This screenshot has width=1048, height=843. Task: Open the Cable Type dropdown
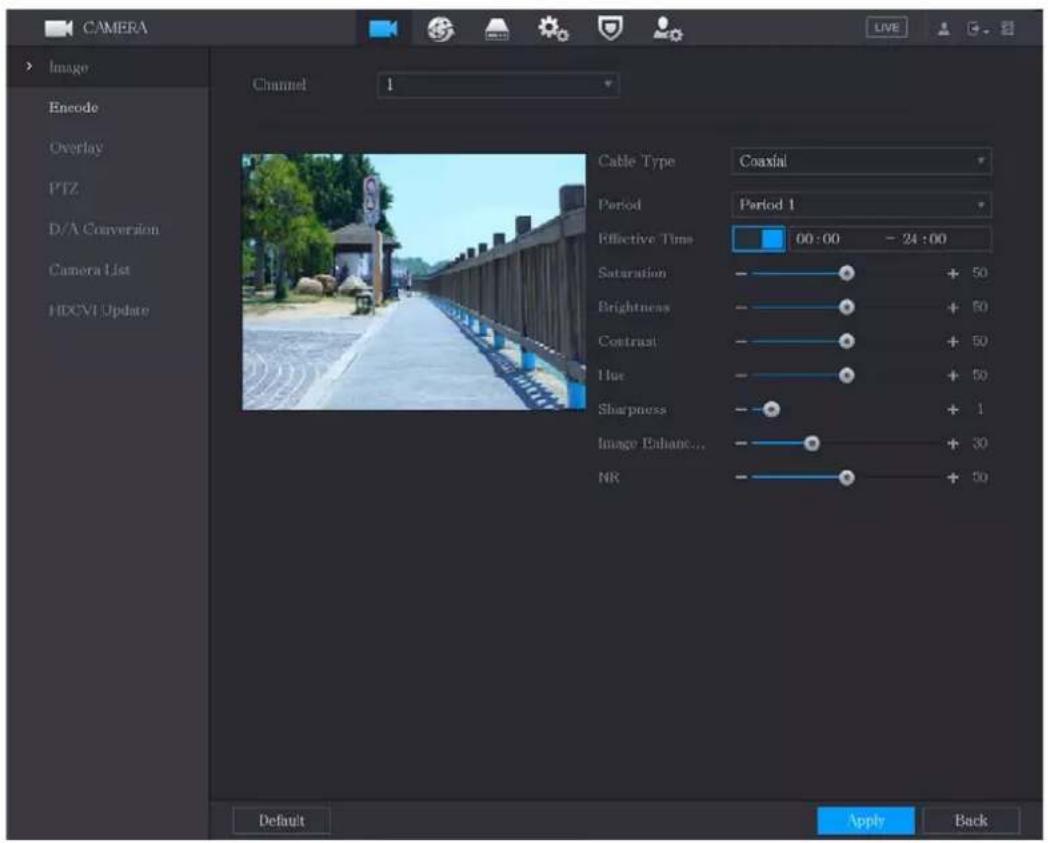point(861,161)
